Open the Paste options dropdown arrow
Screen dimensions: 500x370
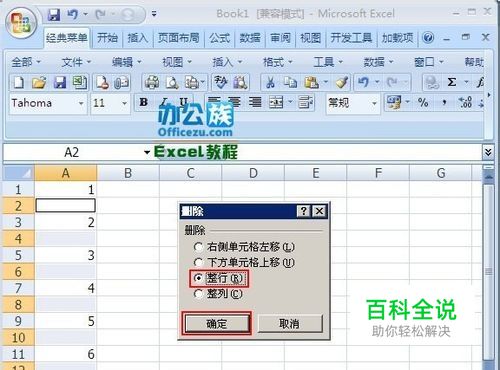(326, 82)
